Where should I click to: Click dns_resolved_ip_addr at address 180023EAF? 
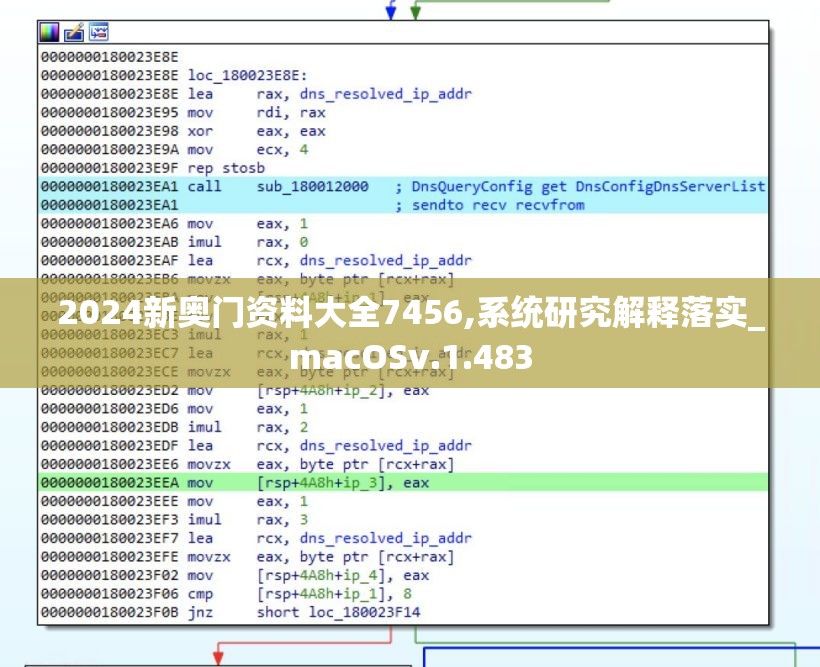coord(385,261)
